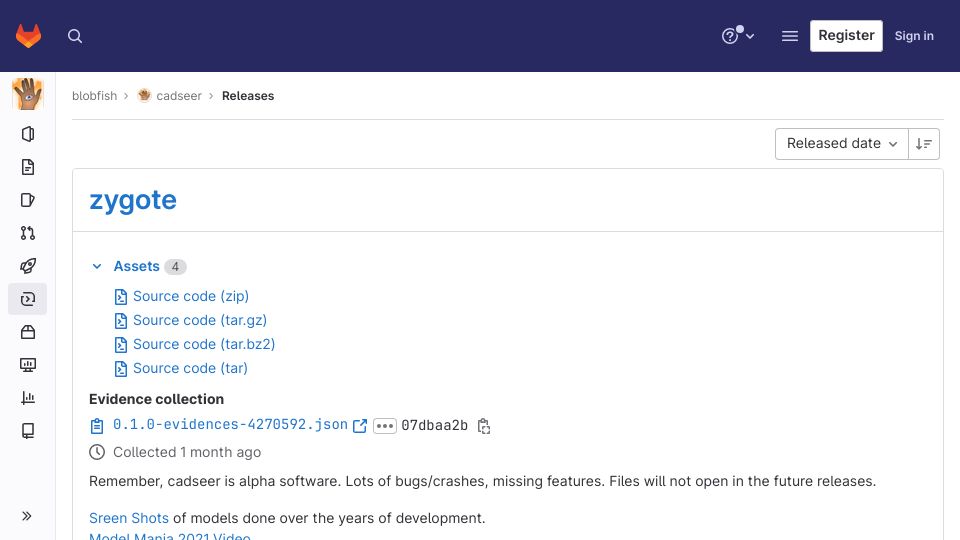The height and width of the screenshot is (540, 960).
Task: Click the Assets heading label
Action: [x=137, y=266]
